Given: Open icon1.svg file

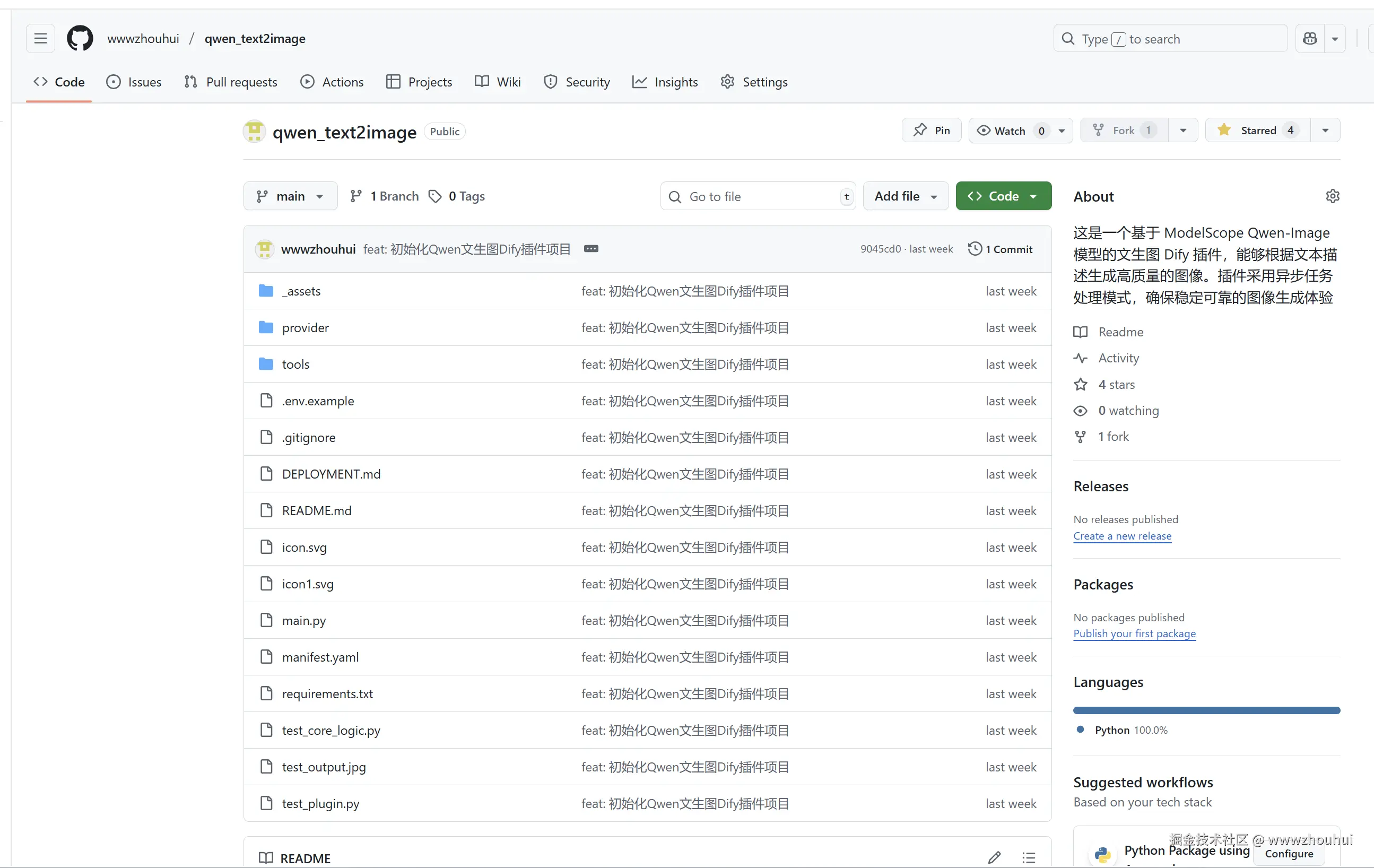Looking at the screenshot, I should click(308, 584).
